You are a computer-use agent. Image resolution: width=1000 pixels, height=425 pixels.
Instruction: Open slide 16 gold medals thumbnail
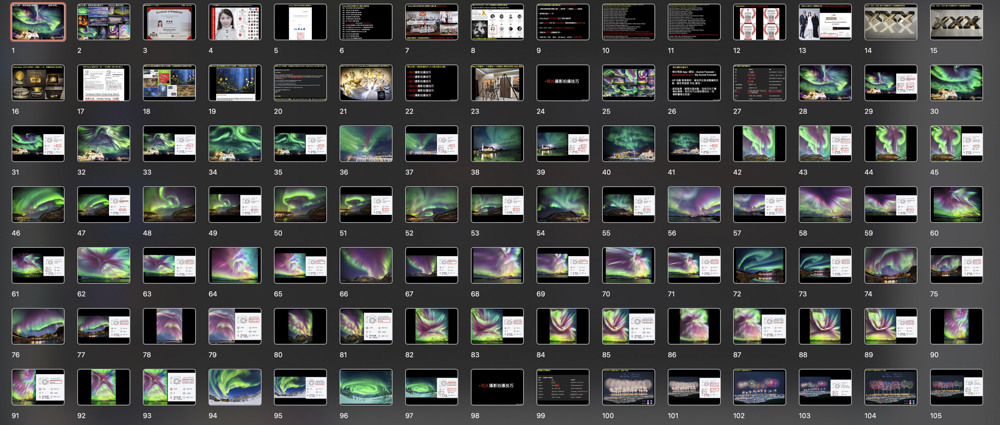[38, 83]
